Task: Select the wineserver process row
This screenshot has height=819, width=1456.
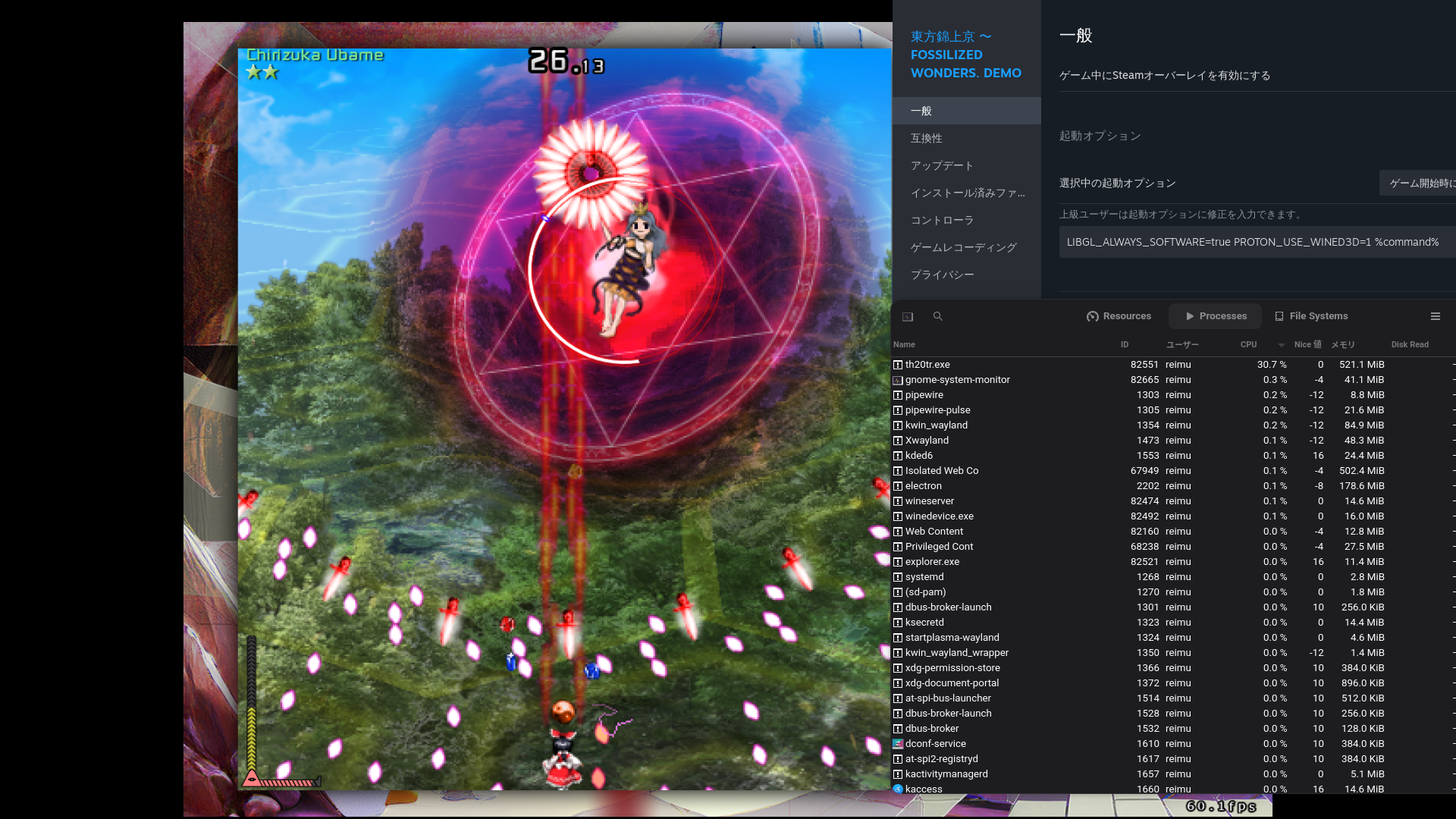Action: pos(1174,501)
